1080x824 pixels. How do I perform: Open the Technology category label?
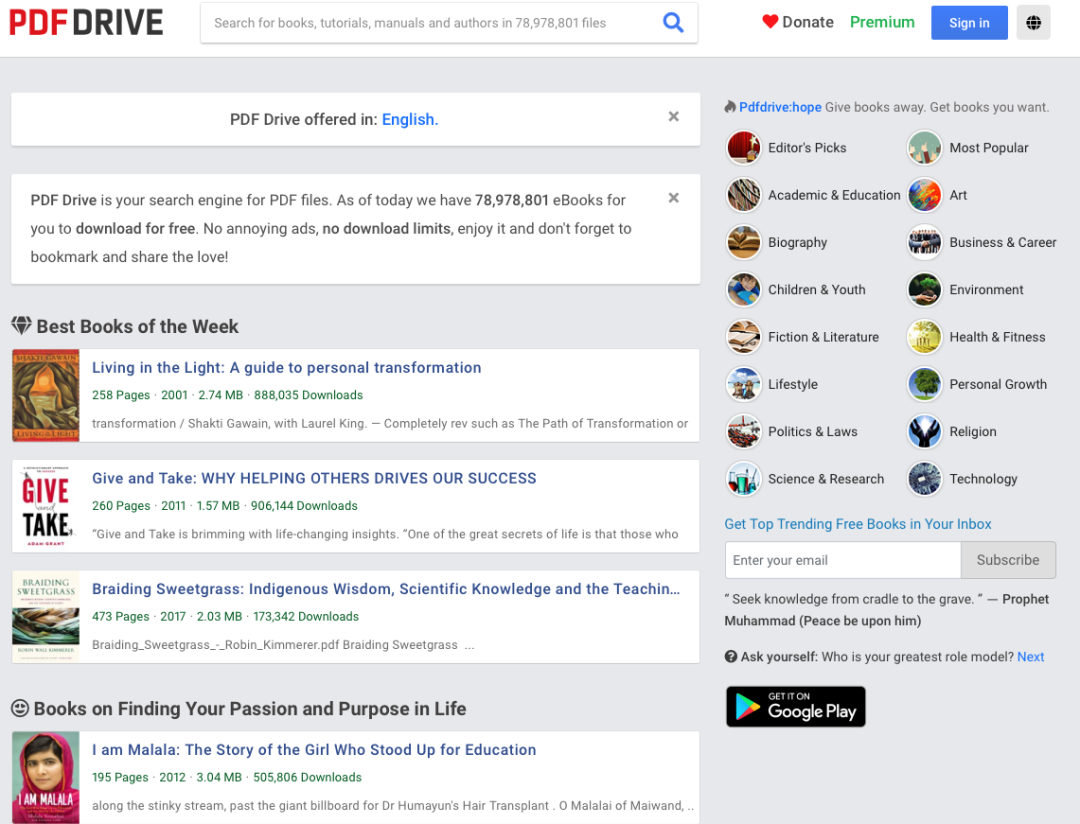pyautogui.click(x=983, y=479)
